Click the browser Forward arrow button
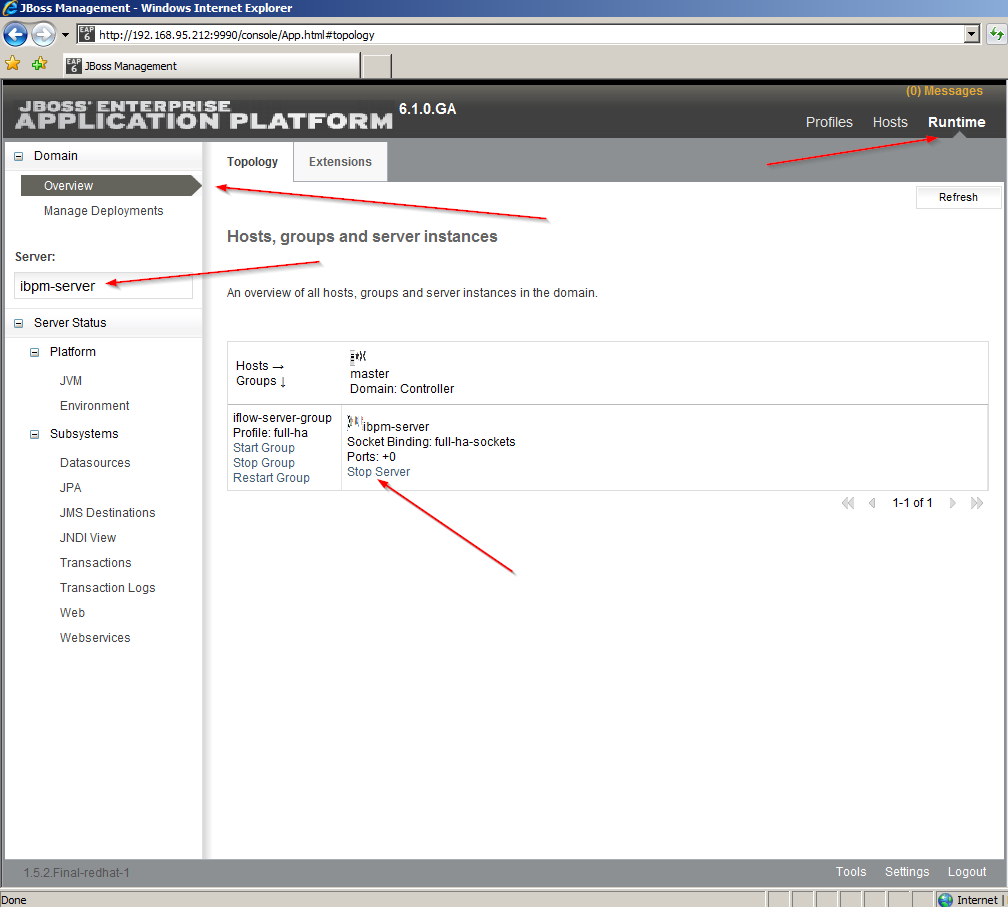Screen dimensions: 1008x907 click(43, 35)
